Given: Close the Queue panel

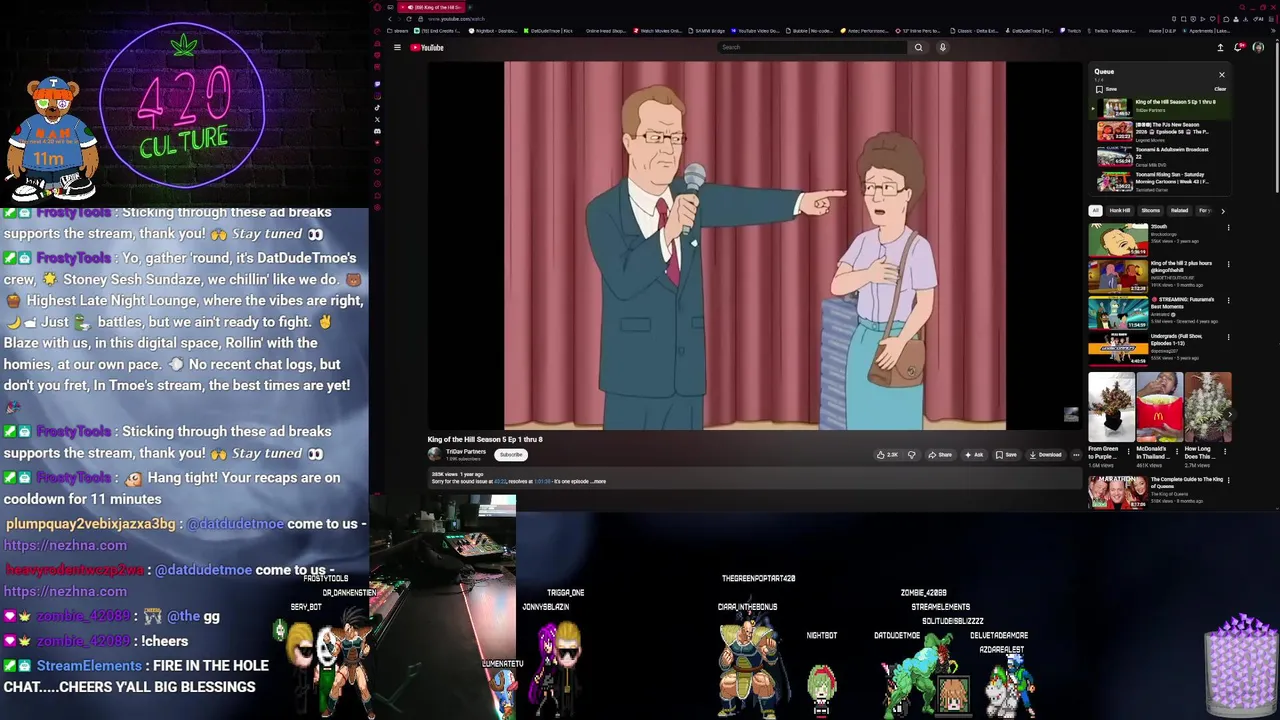Looking at the screenshot, I should pos(1221,74).
